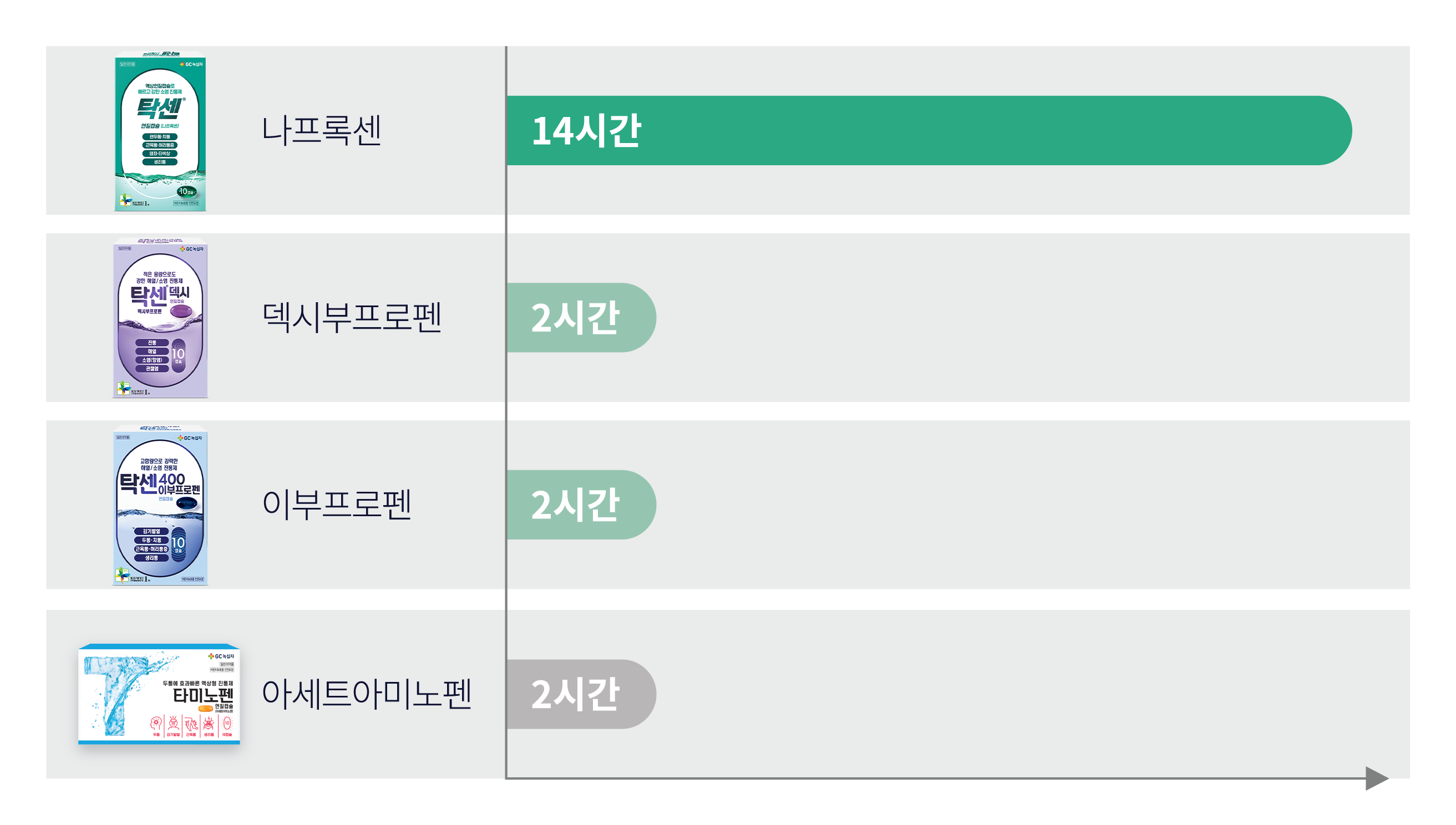The image size is (1456, 825).
Task: Click the GC녹십자 logo on 타미노펜 box
Action: pos(220,656)
